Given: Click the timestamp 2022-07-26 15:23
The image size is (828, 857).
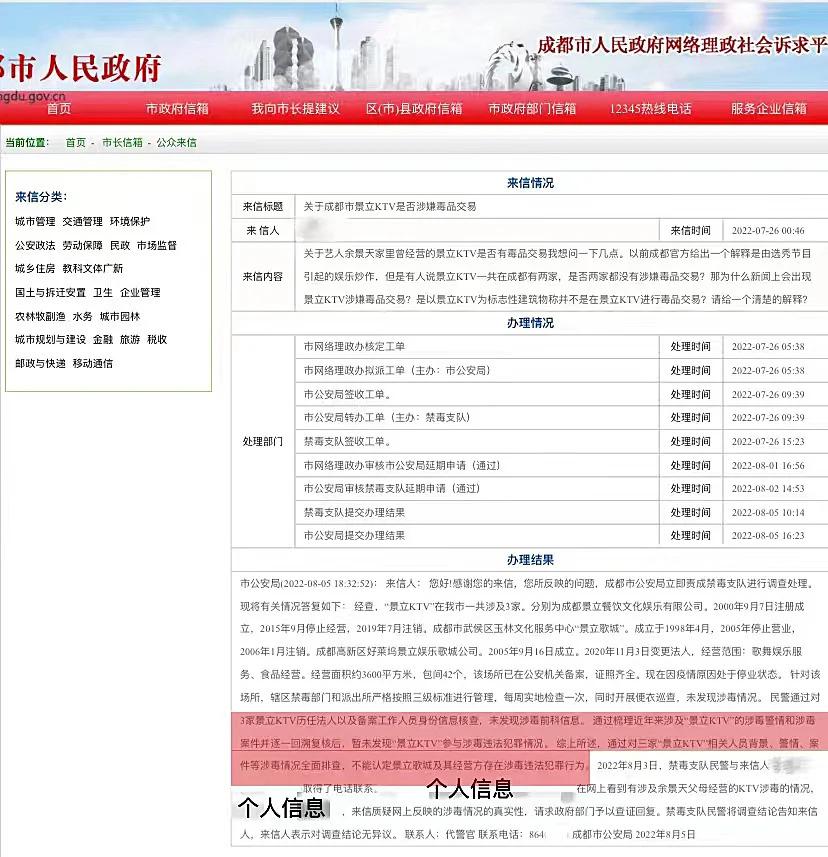Looking at the screenshot, I should (x=768, y=442).
